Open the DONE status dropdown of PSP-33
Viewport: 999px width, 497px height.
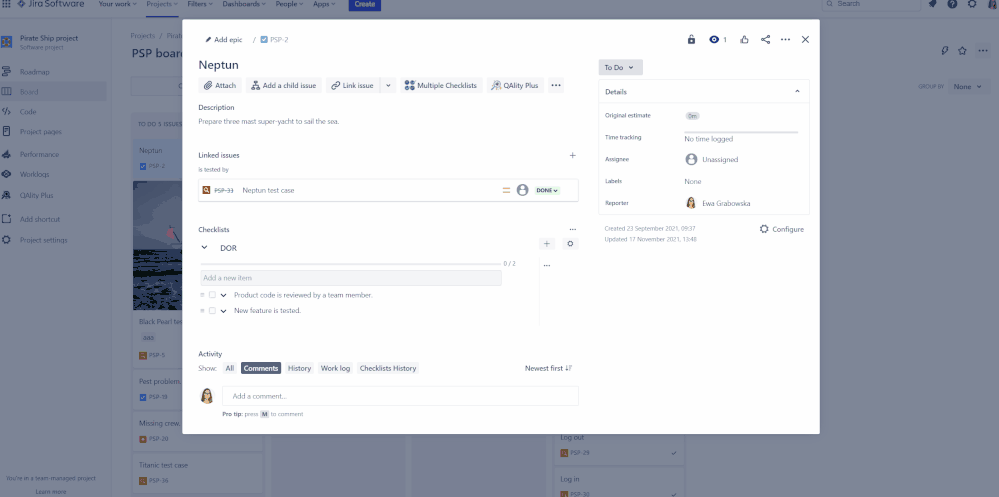[x=547, y=190]
